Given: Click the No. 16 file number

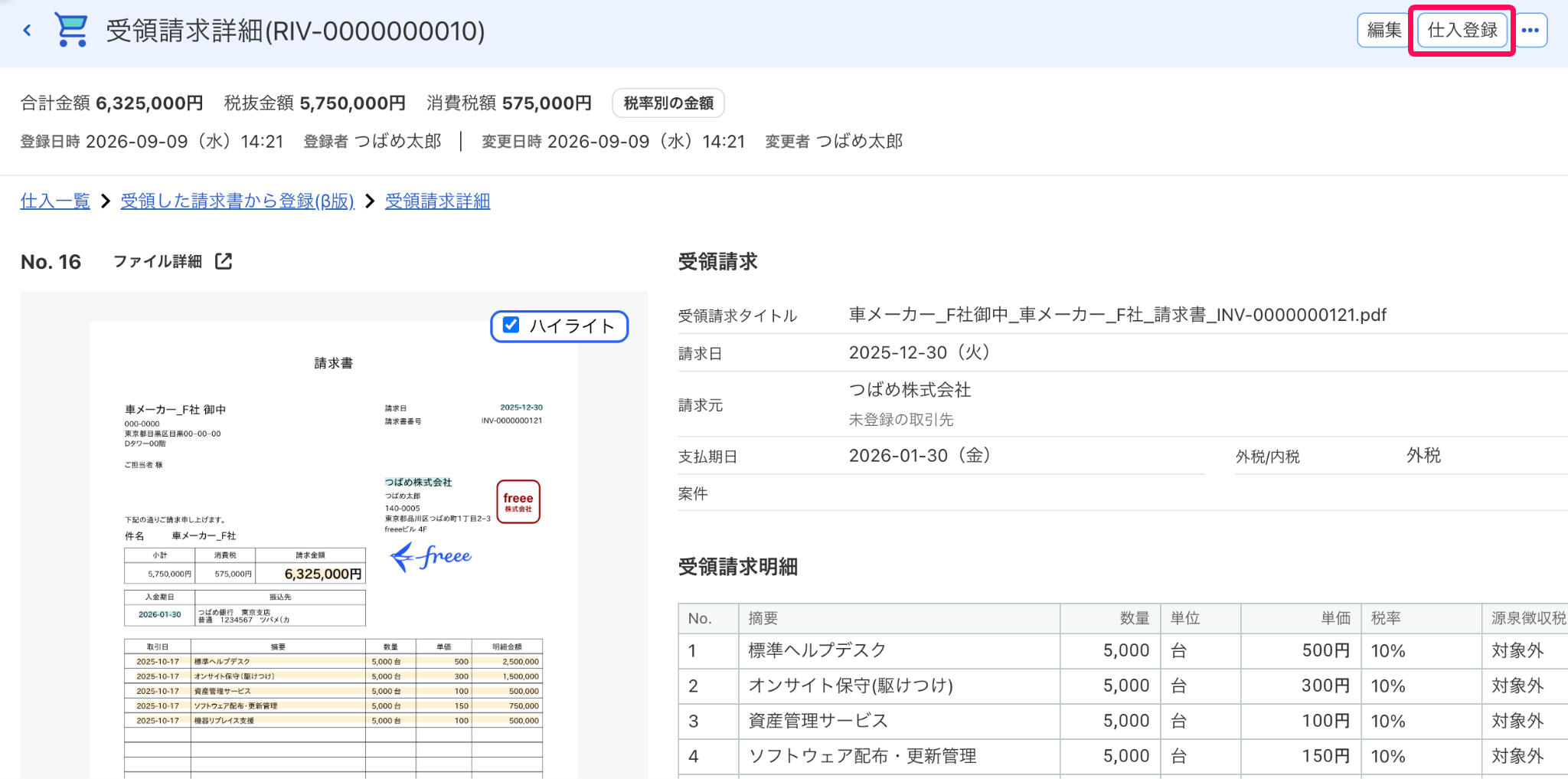Looking at the screenshot, I should pyautogui.click(x=51, y=262).
